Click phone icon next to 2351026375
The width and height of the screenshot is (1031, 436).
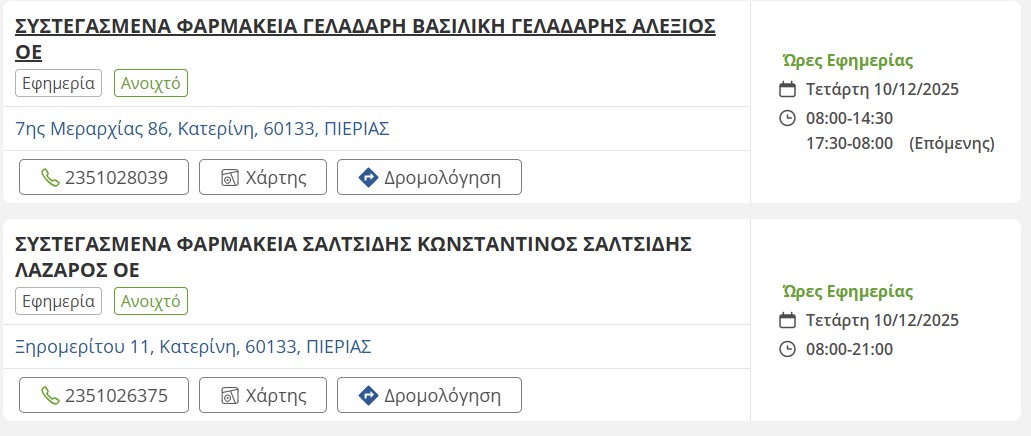(x=50, y=395)
